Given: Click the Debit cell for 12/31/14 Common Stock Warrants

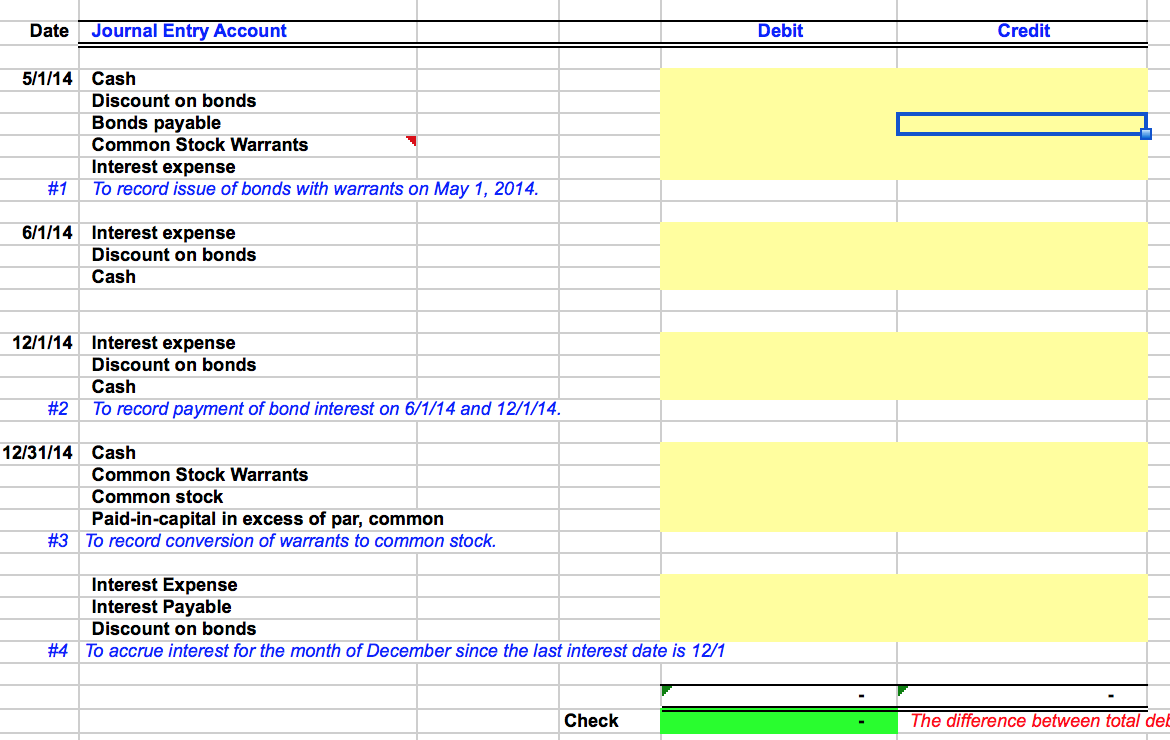Looking at the screenshot, I should click(779, 476).
